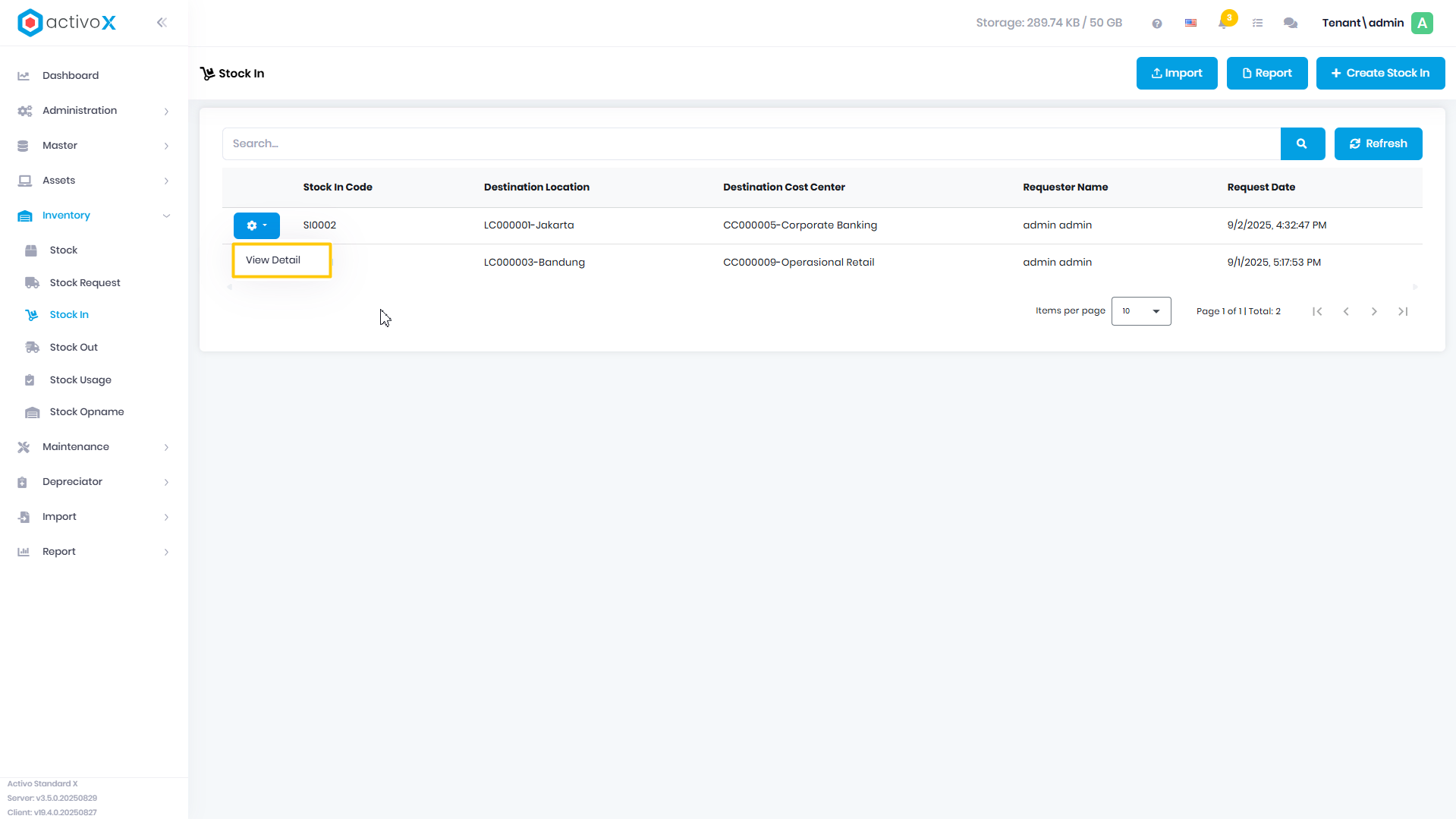
Task: Click Tenant\admin user name
Action: (x=1363, y=23)
